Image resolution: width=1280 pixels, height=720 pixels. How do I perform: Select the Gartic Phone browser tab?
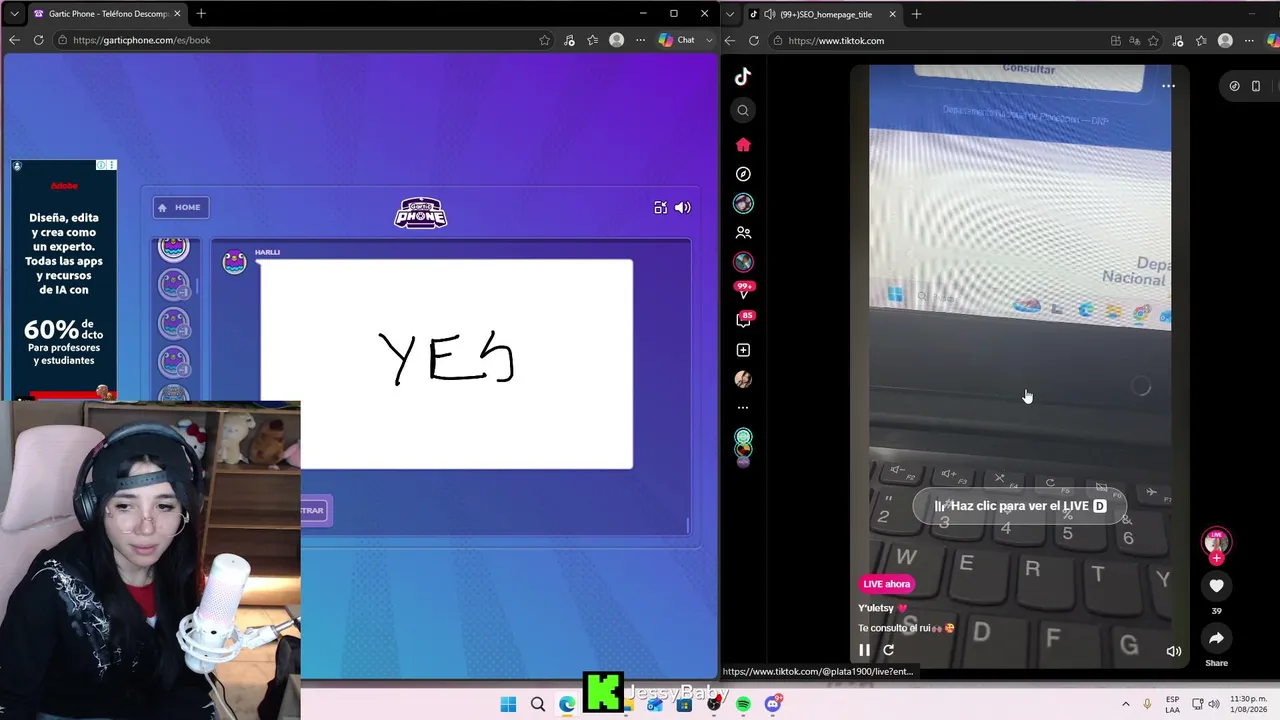click(108, 14)
